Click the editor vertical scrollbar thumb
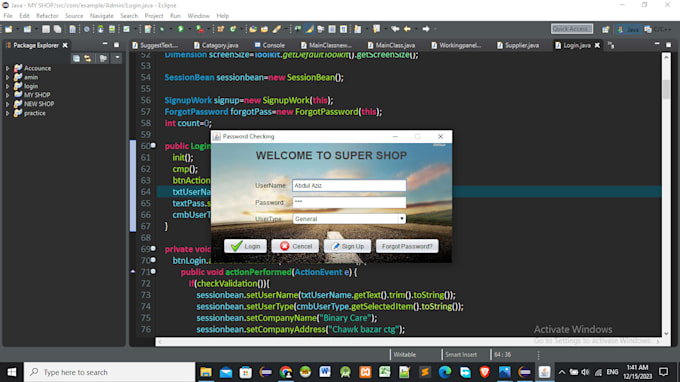Image resolution: width=680 pixels, height=382 pixels. pos(666,88)
